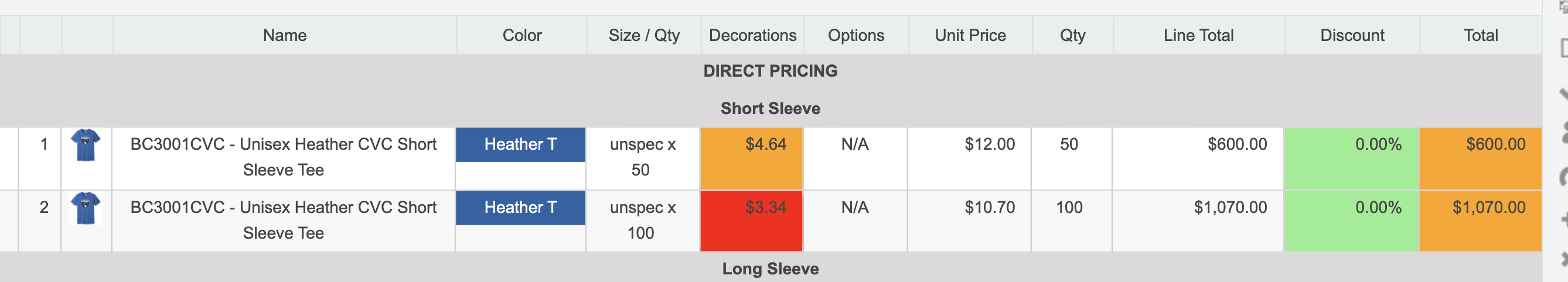Open the red $3.34 decorations cell
Viewport: 1568px width, 282px height.
point(752,220)
